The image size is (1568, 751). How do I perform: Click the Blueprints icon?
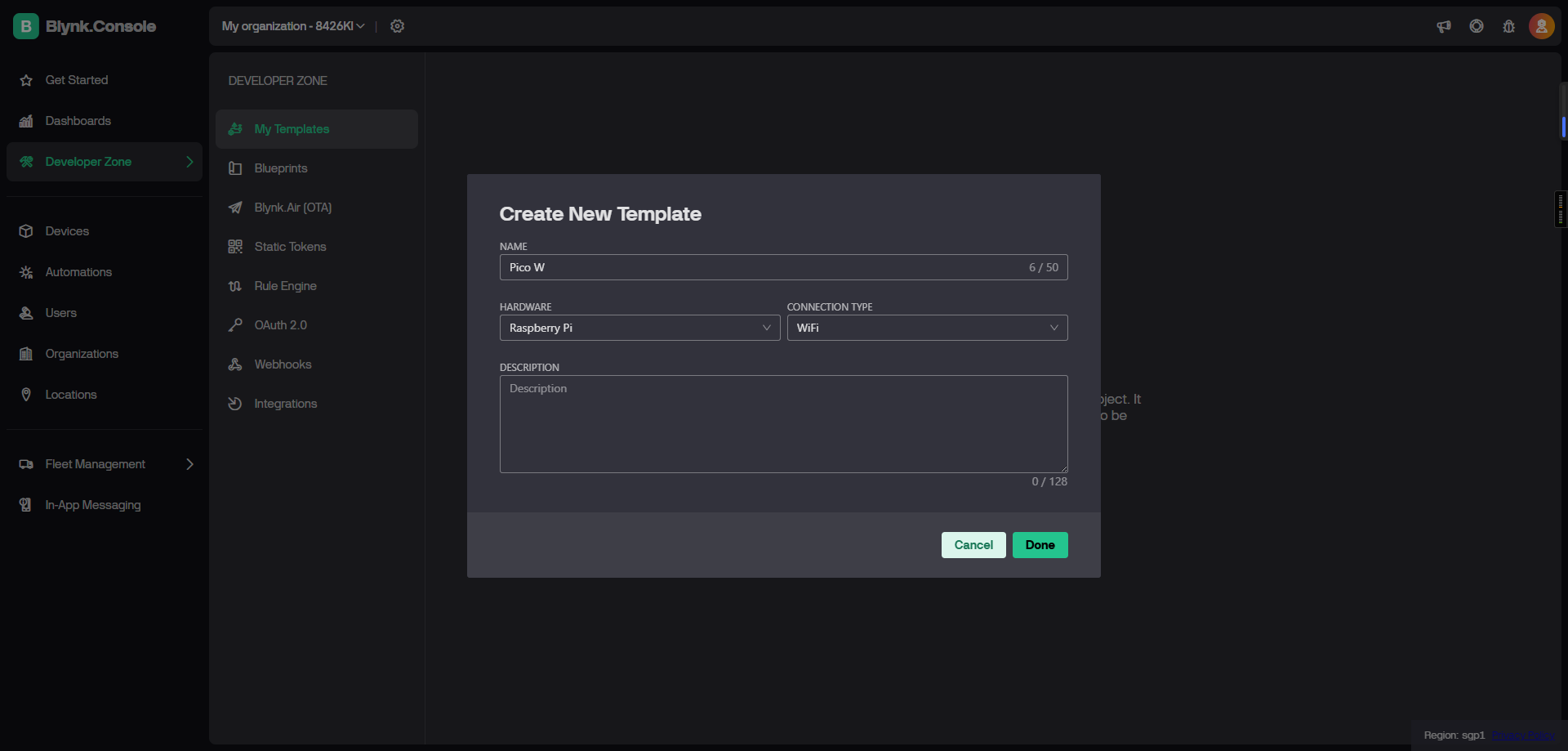235,168
